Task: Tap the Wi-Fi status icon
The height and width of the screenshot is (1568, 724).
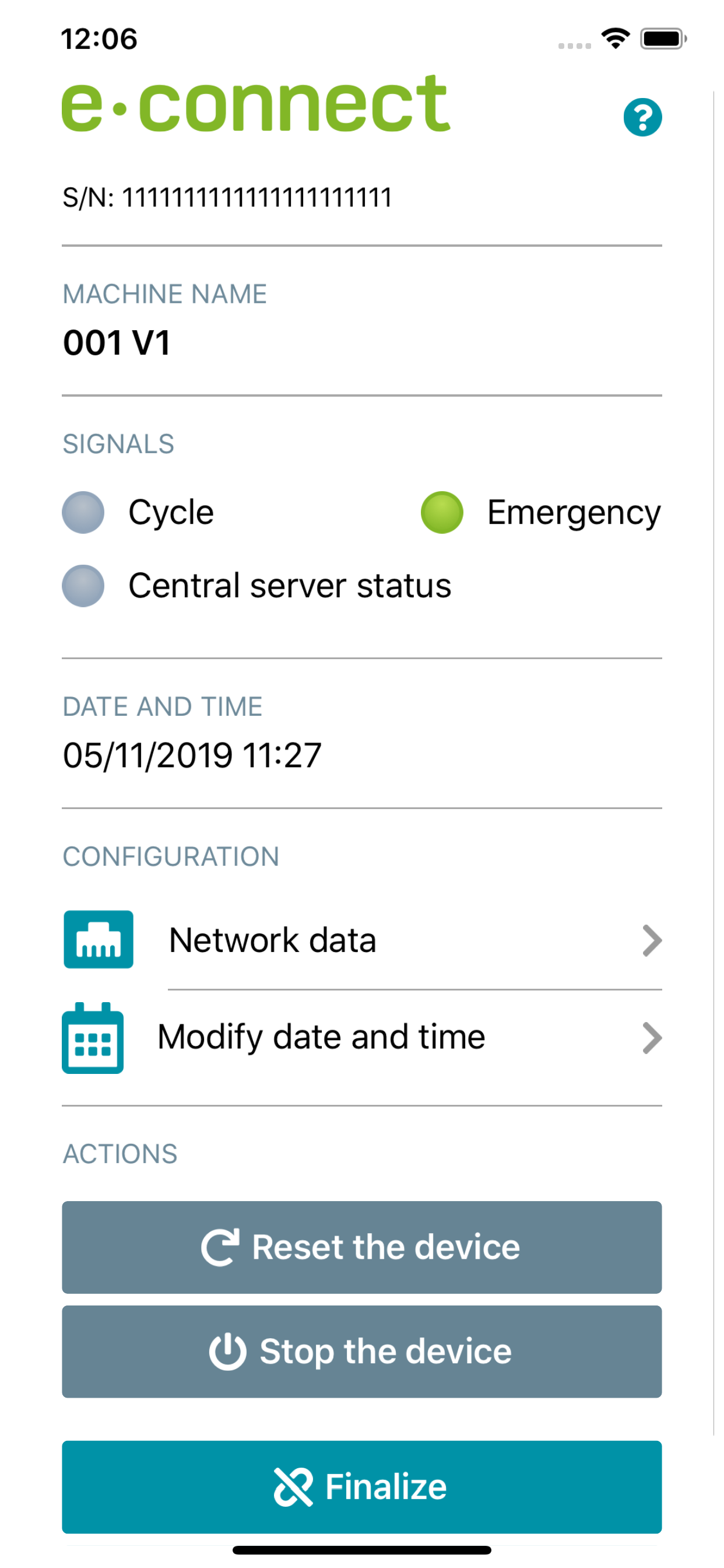Action: [616, 38]
